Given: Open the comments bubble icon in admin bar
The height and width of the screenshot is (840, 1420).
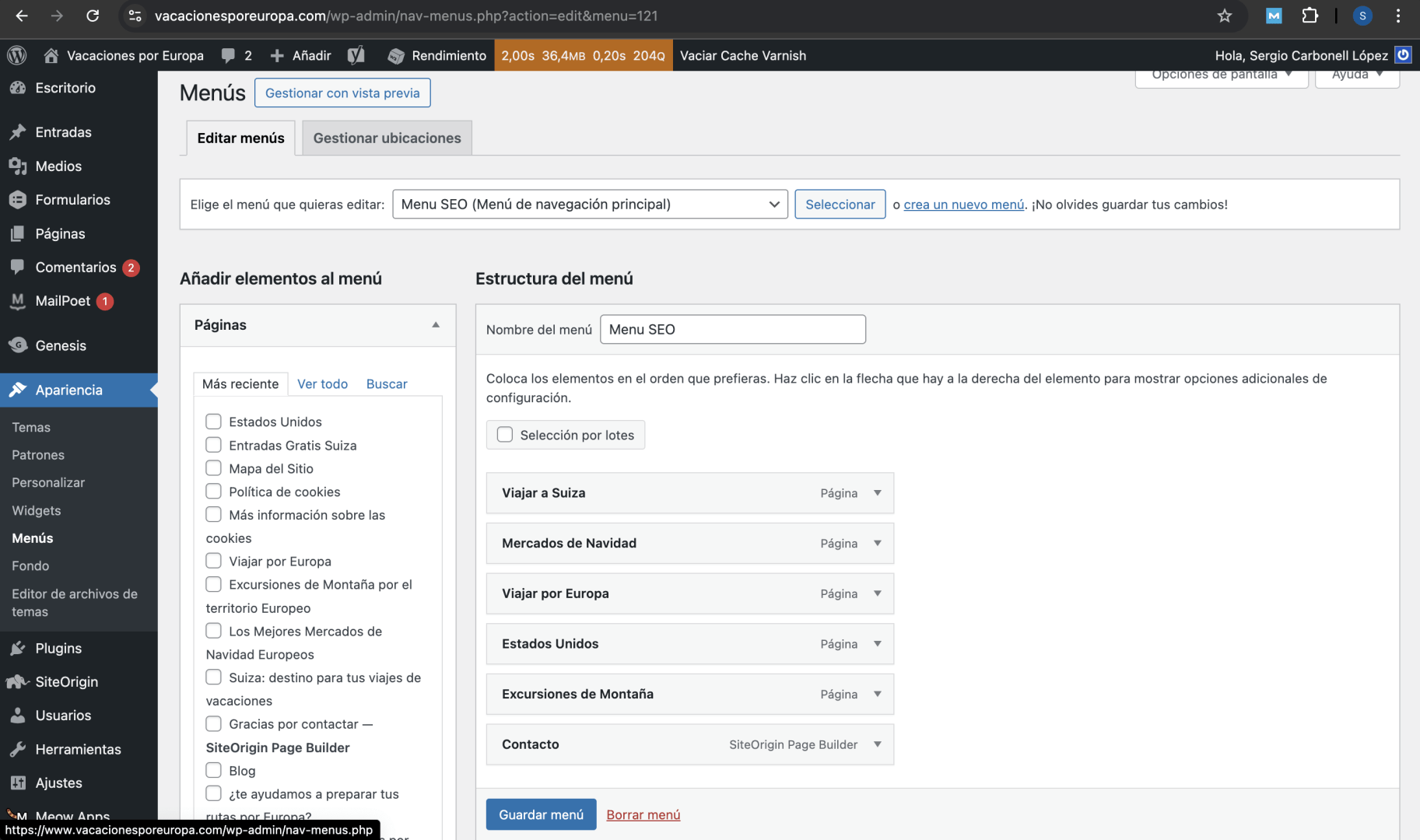Looking at the screenshot, I should coord(228,55).
